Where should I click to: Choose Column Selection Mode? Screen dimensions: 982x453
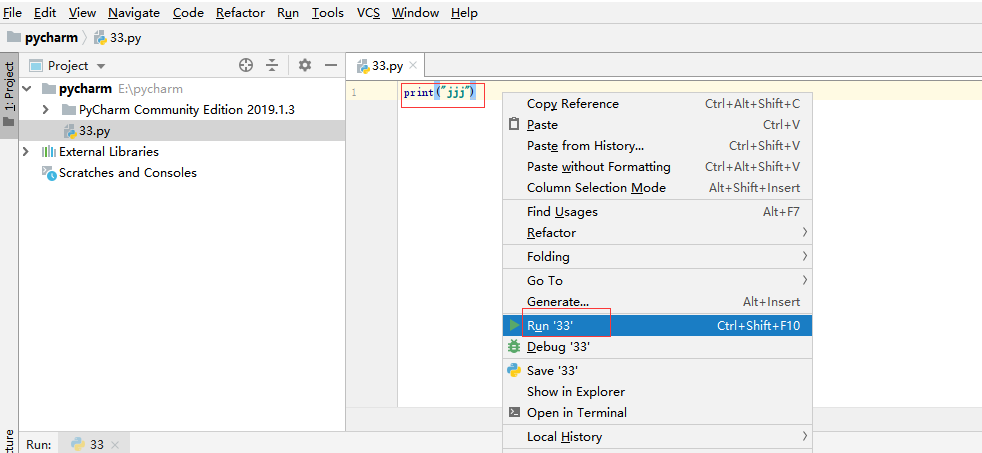(x=658, y=188)
